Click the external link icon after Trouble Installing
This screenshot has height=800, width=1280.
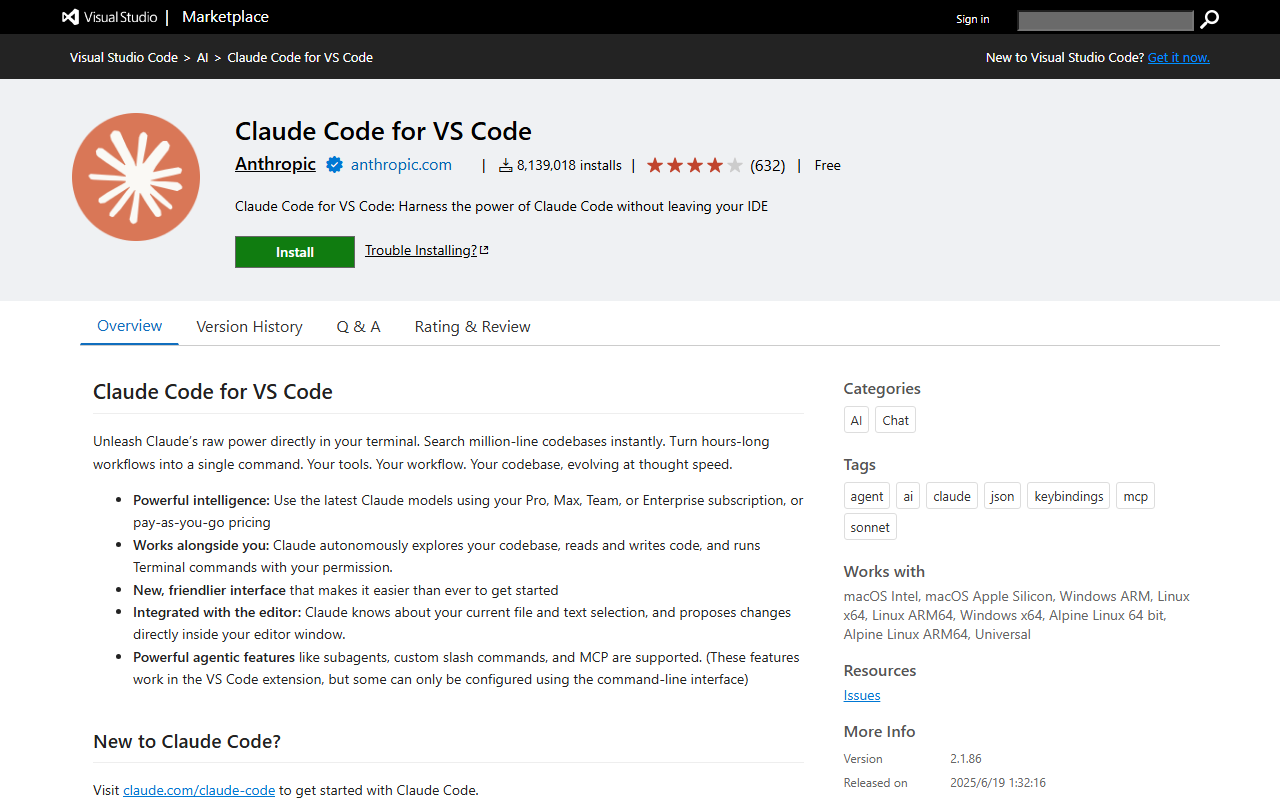coord(484,249)
